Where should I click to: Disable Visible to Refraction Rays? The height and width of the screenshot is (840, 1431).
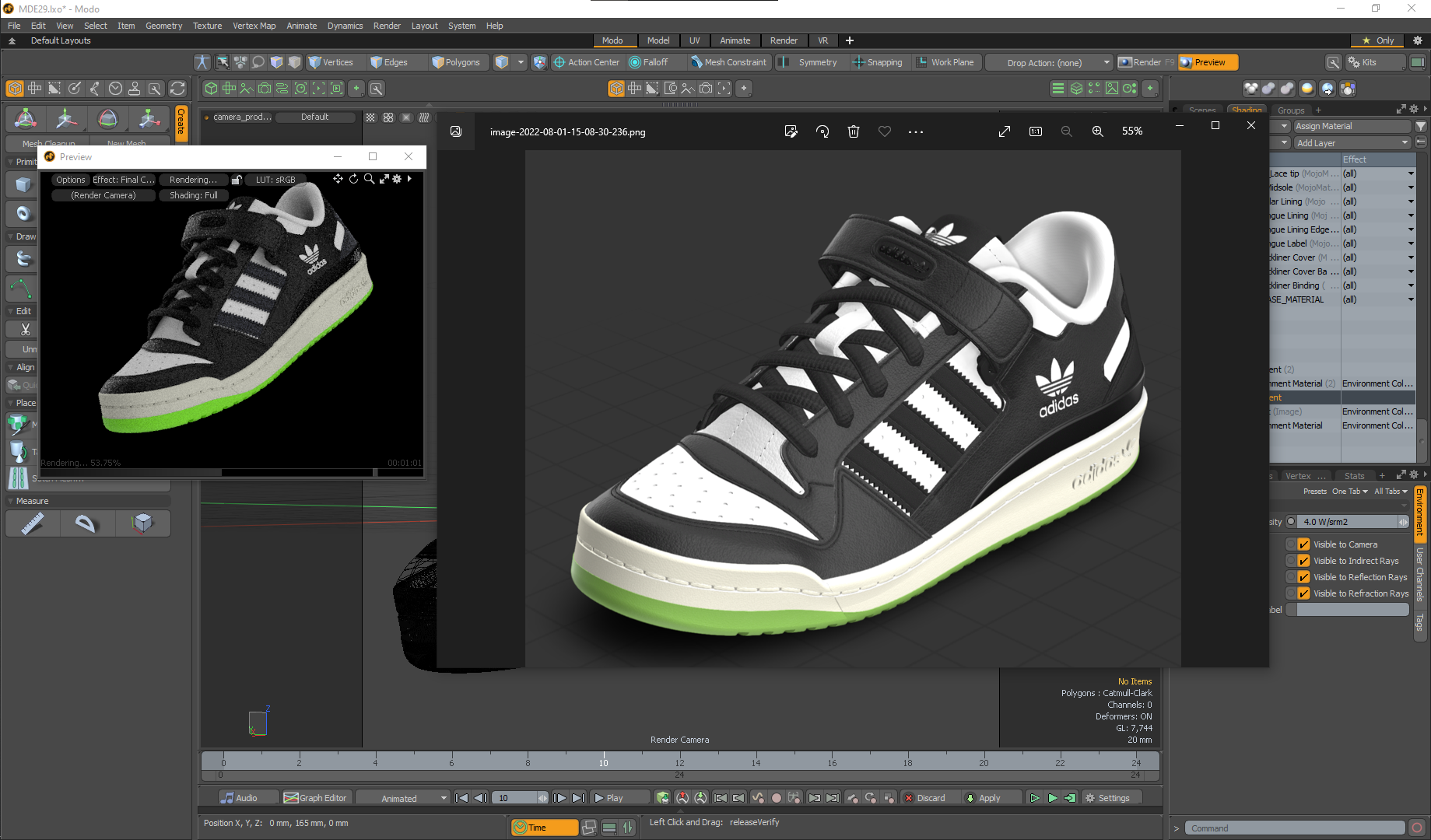tap(1303, 593)
